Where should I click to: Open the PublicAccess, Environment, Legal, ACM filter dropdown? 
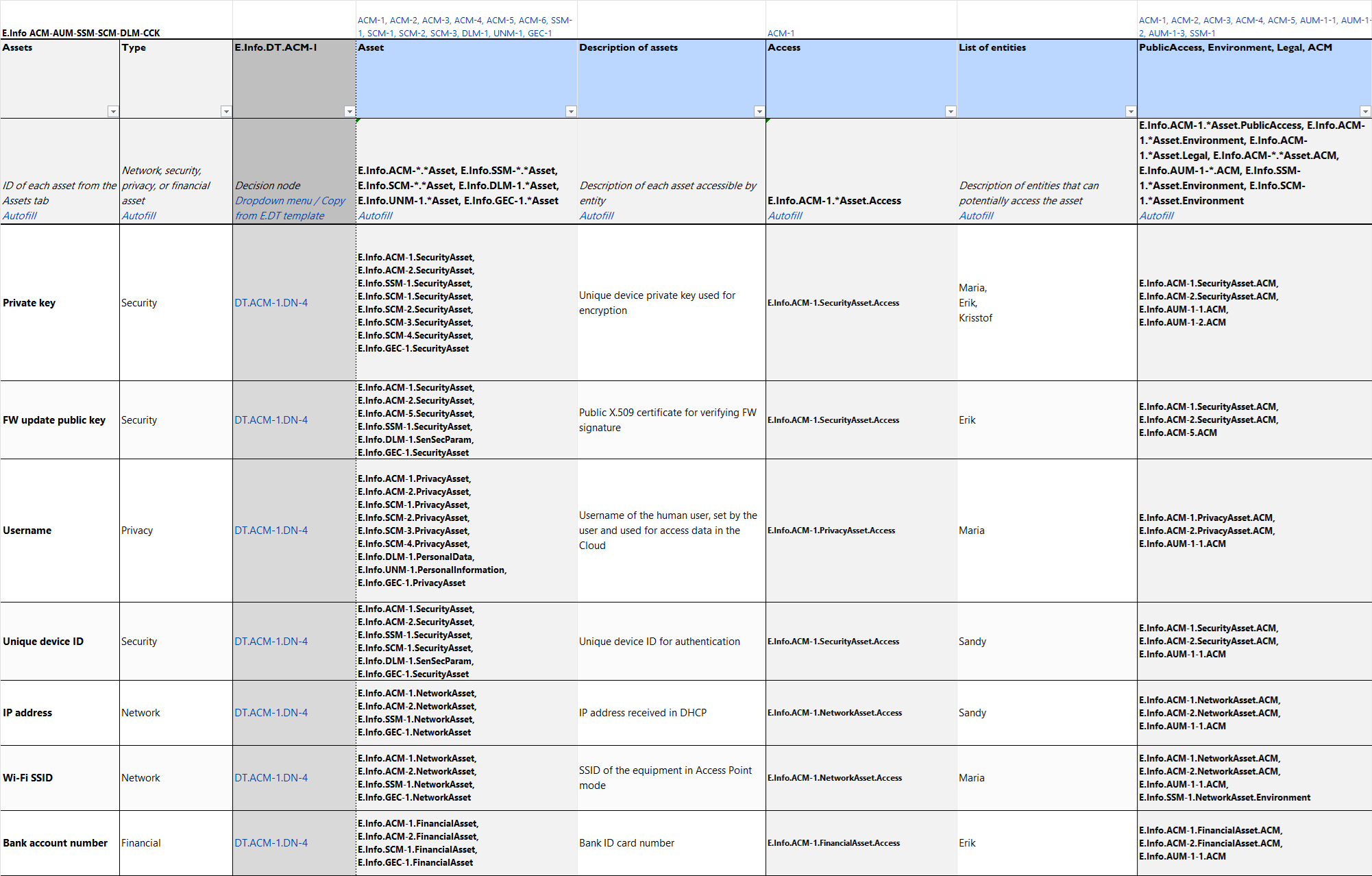coord(1365,111)
